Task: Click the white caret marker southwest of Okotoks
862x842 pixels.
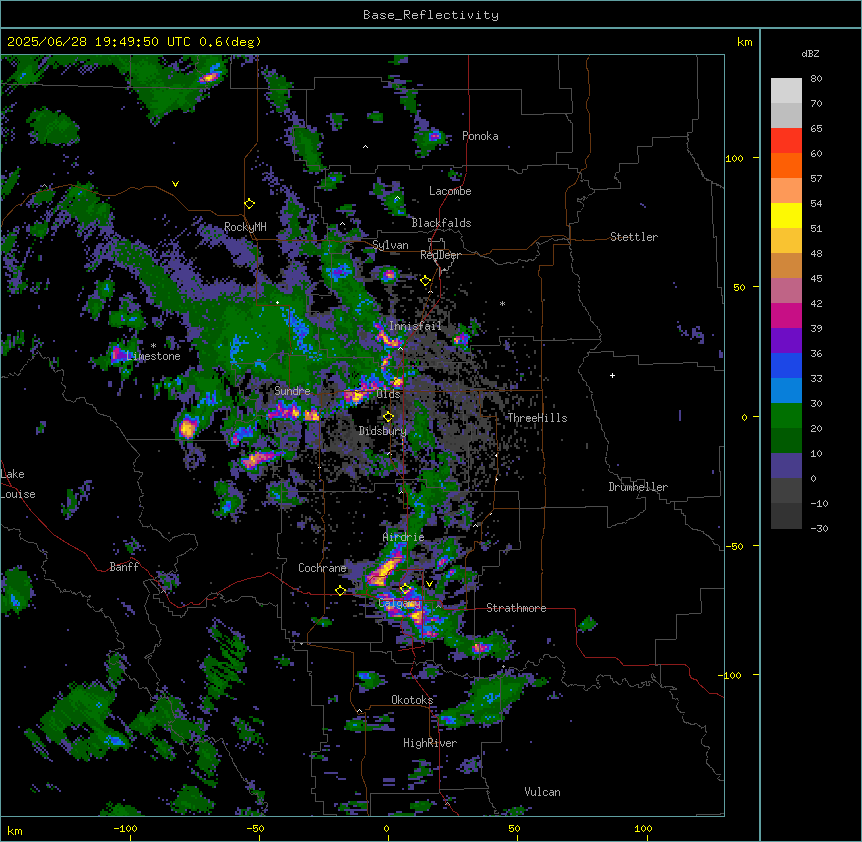Action: tap(360, 711)
